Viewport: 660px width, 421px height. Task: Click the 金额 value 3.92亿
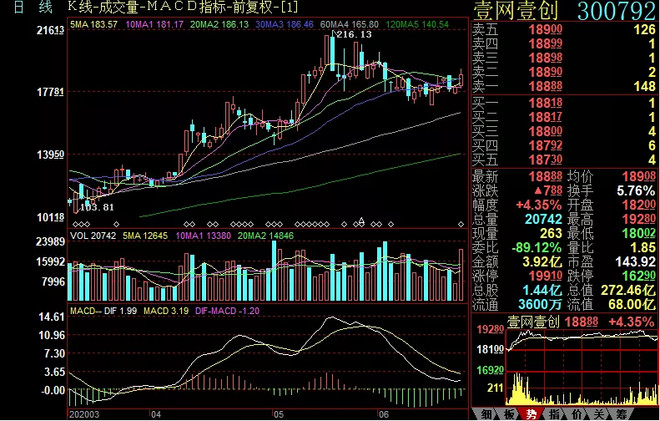(x=542, y=262)
